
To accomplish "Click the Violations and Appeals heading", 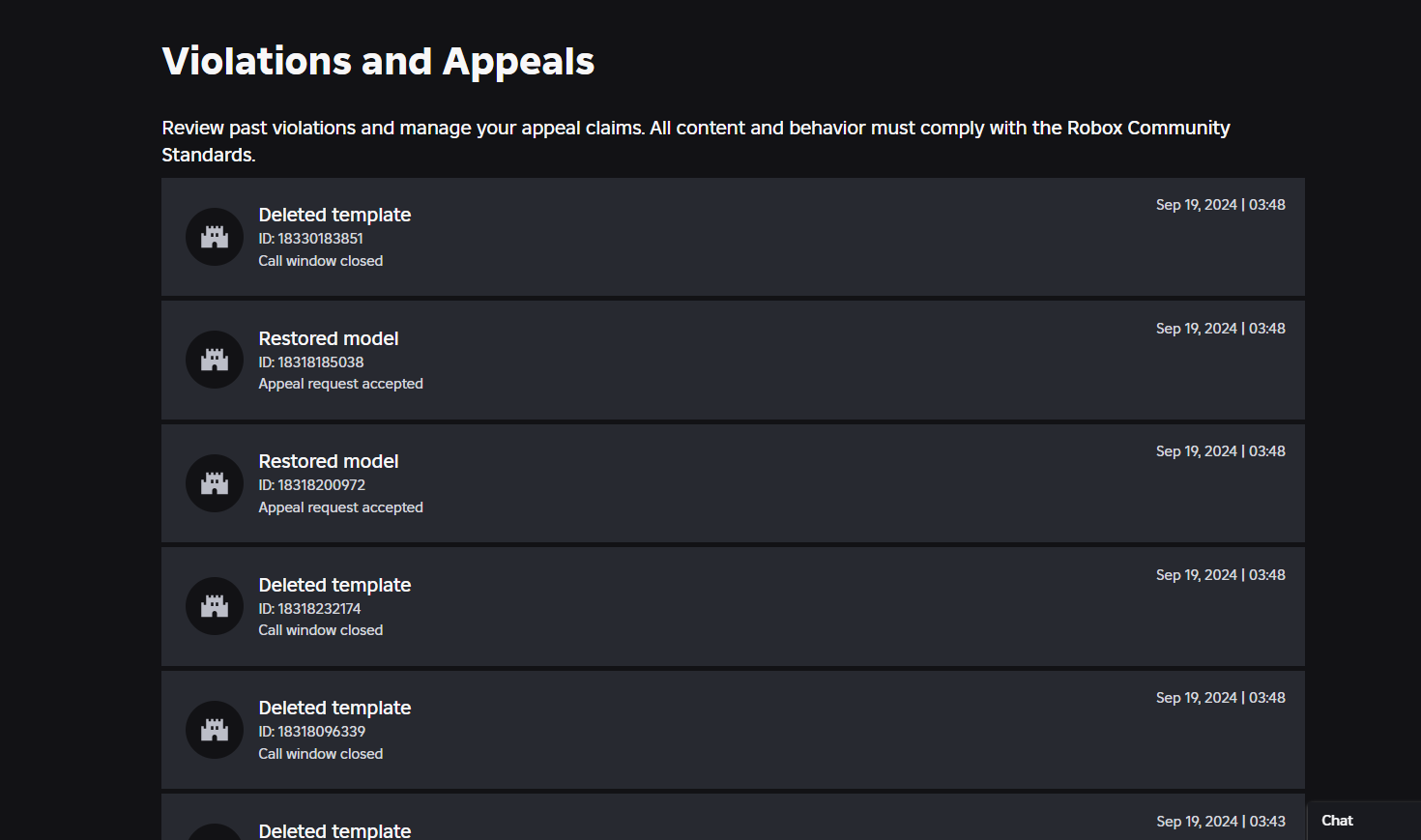I will [x=378, y=62].
